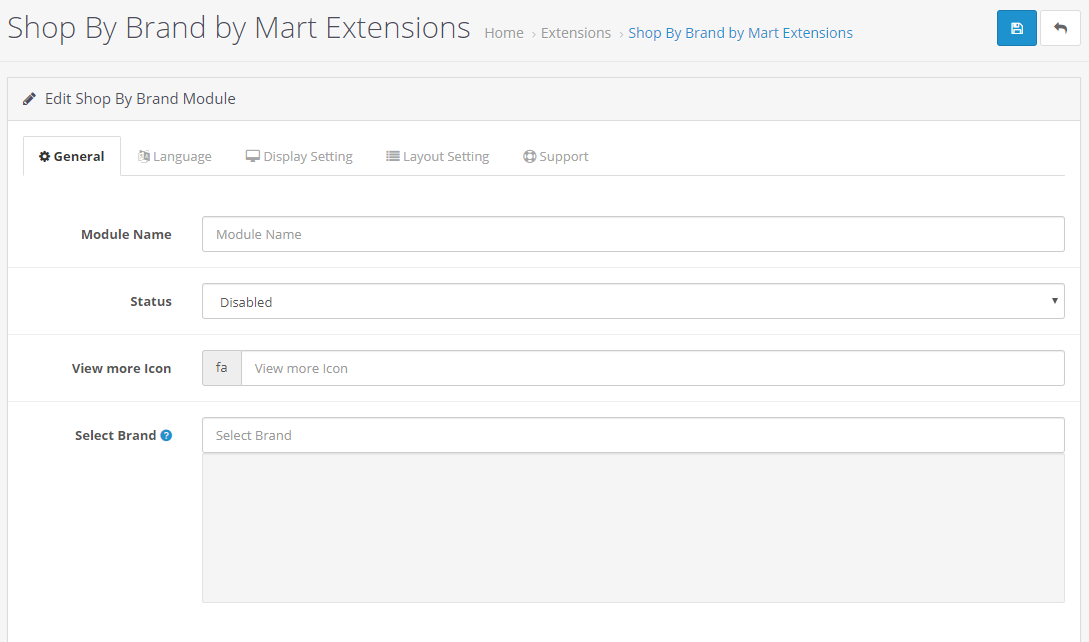This screenshot has width=1089, height=642.
Task: Click the Shop By Brand page title heading
Action: coord(238,28)
